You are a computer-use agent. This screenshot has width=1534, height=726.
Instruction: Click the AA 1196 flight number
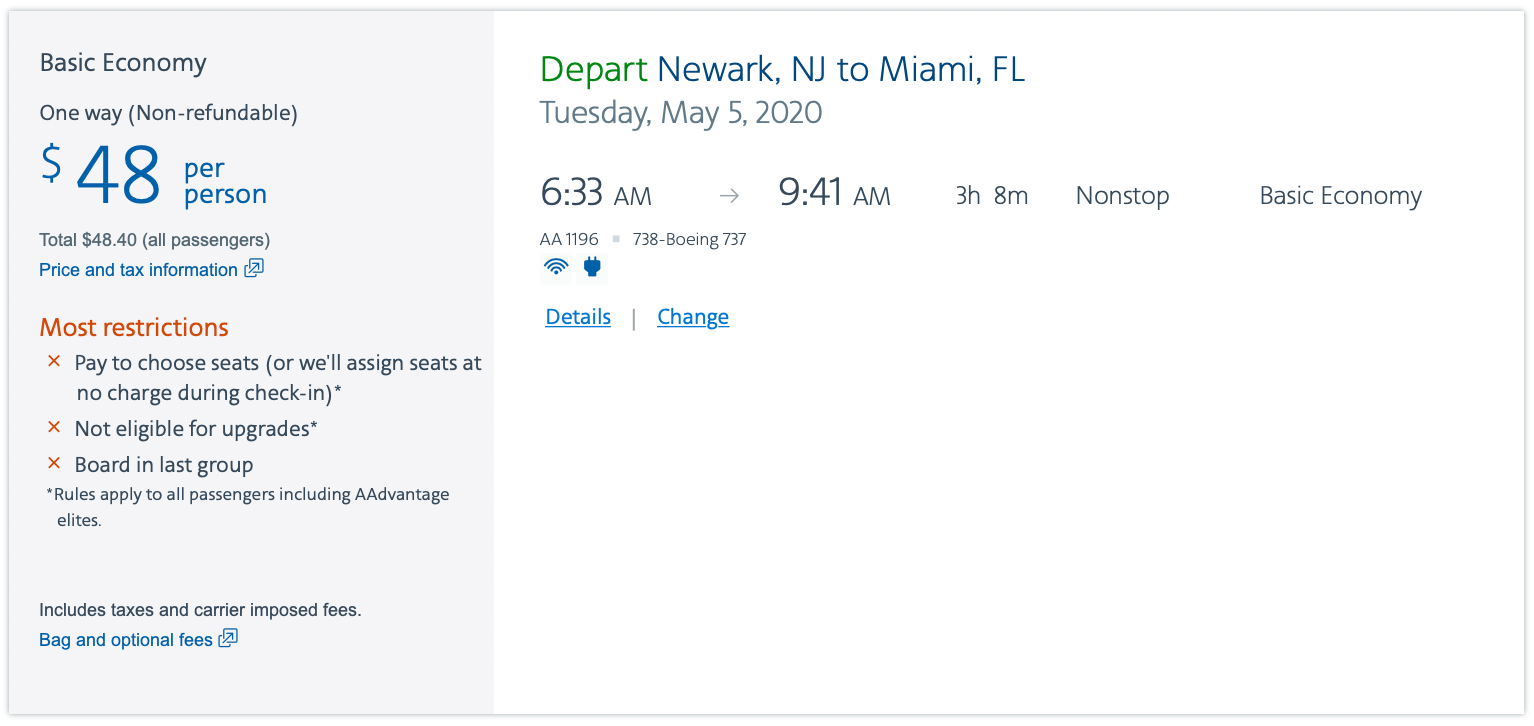click(569, 239)
